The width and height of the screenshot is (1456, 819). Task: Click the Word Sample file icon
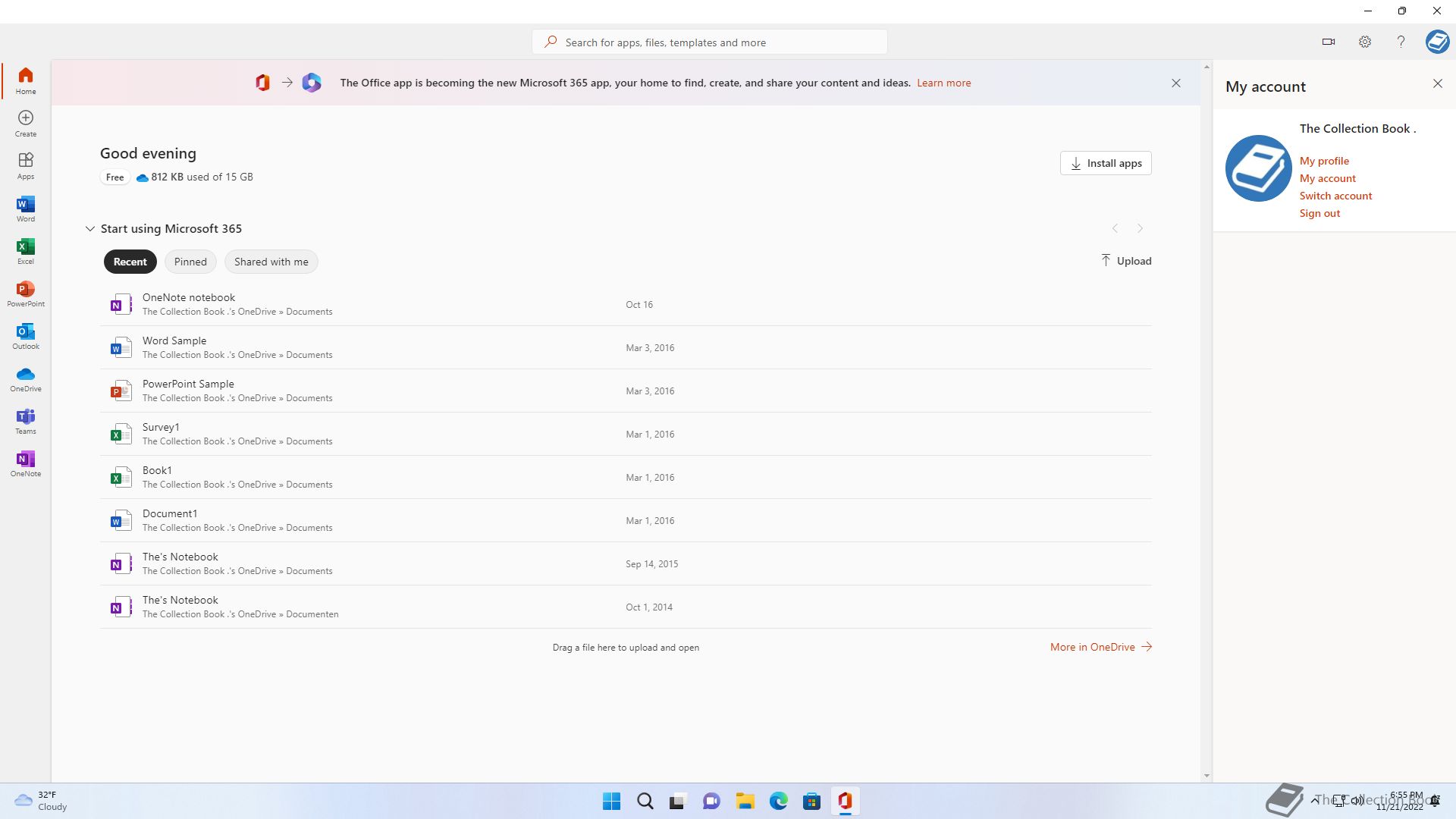tap(120, 347)
